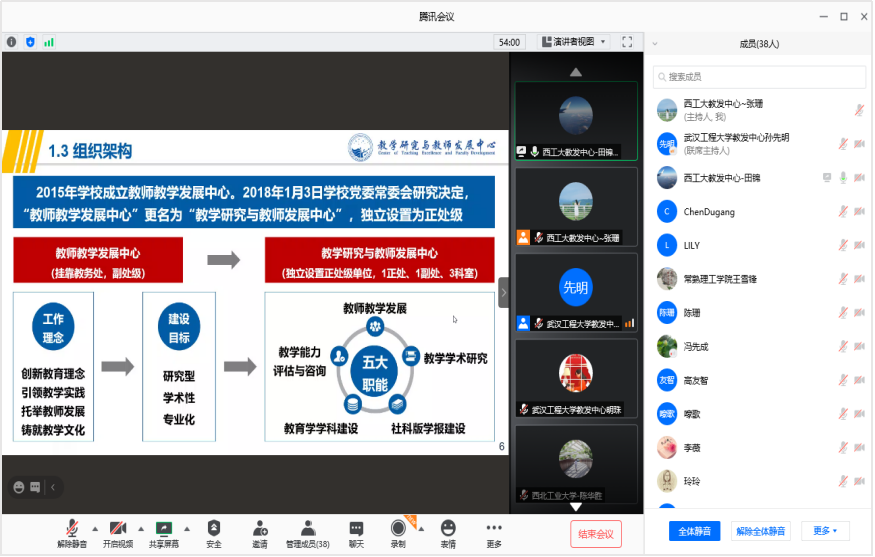Turn on camera with 开启视频

pyautogui.click(x=118, y=534)
